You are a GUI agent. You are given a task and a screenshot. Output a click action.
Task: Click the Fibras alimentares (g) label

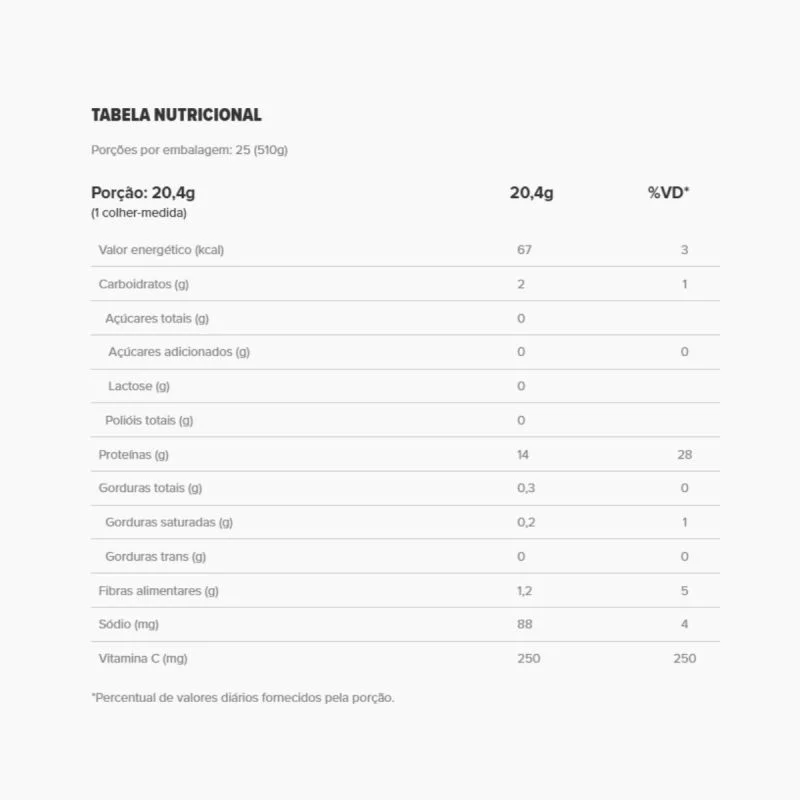click(158, 591)
